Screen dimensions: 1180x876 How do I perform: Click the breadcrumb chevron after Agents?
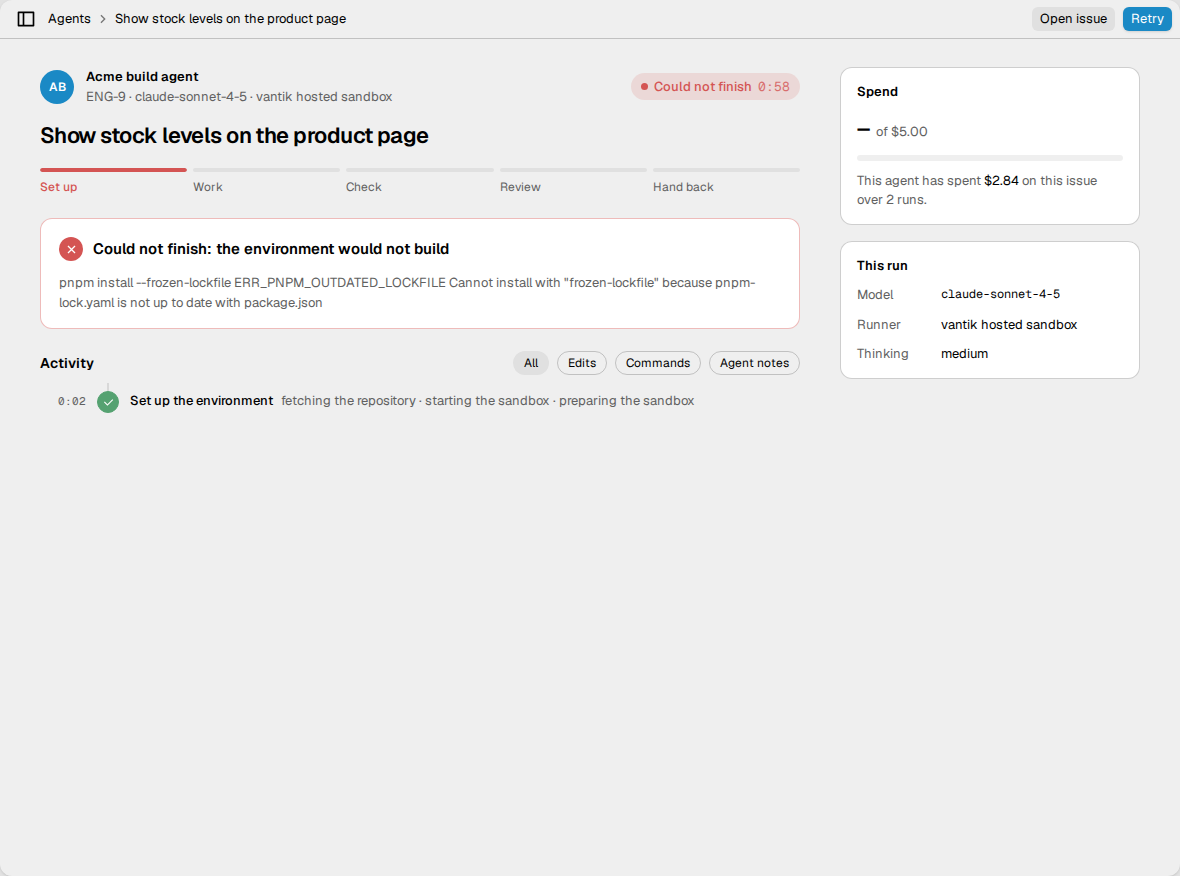pos(103,19)
